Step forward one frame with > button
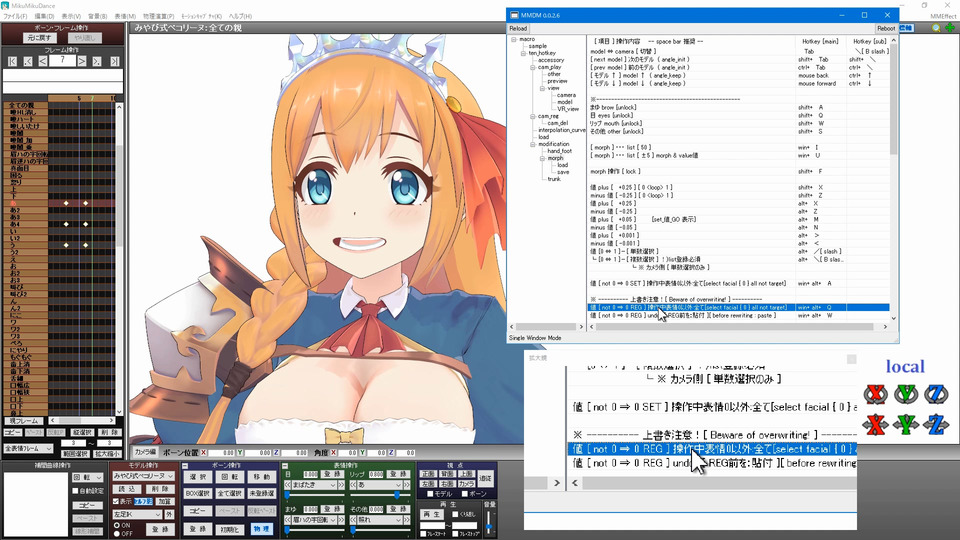Screen dimensions: 960x540 click(82, 61)
